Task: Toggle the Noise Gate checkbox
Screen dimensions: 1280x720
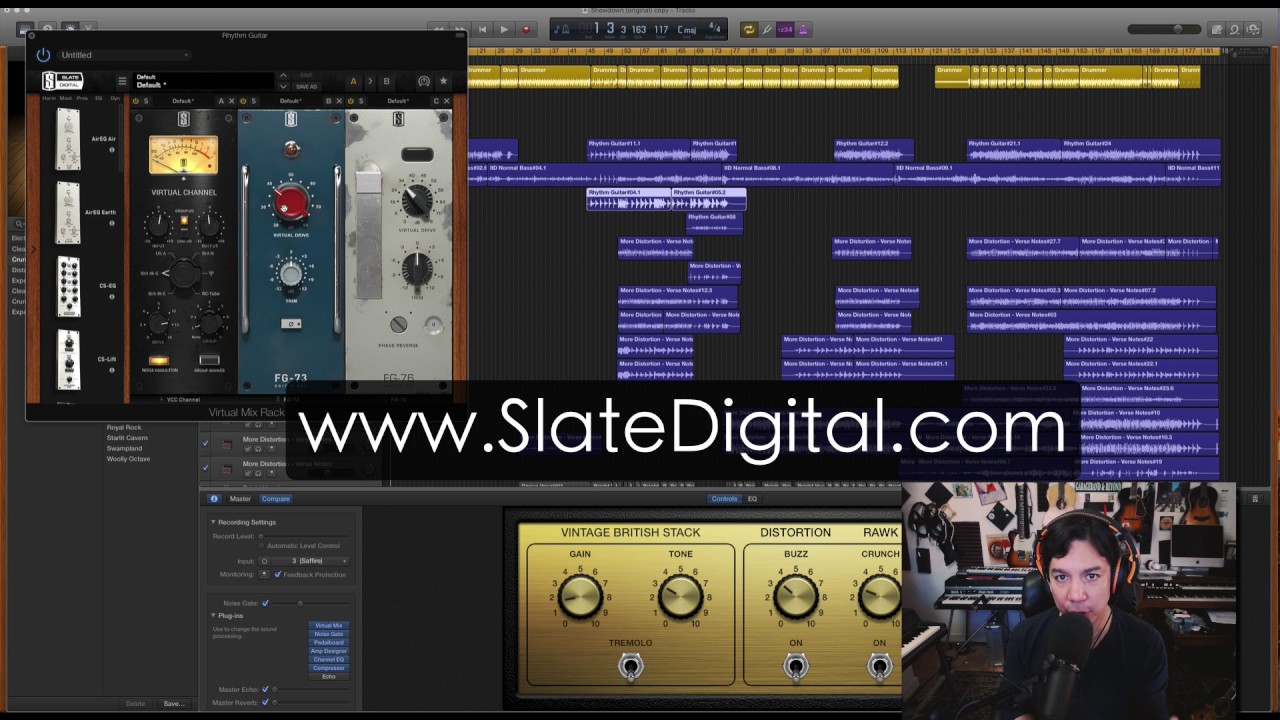Action: 265,603
